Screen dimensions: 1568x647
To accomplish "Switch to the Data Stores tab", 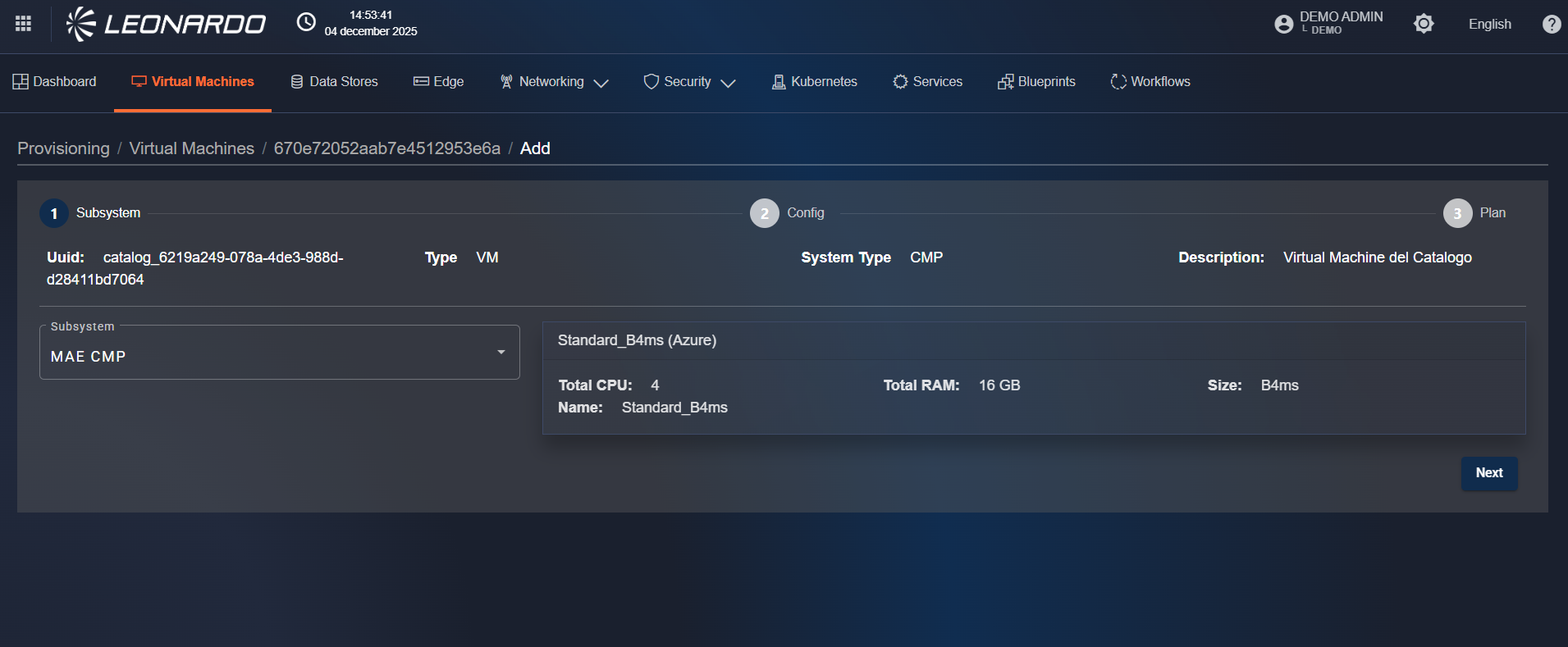I will coord(334,82).
